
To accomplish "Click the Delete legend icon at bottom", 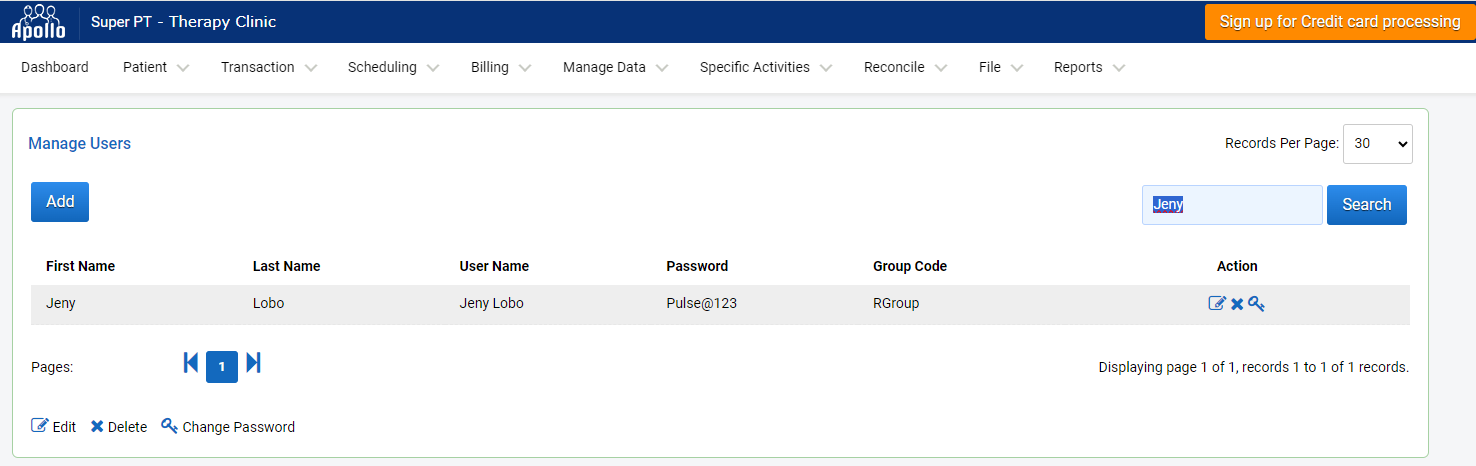I will (x=97, y=426).
